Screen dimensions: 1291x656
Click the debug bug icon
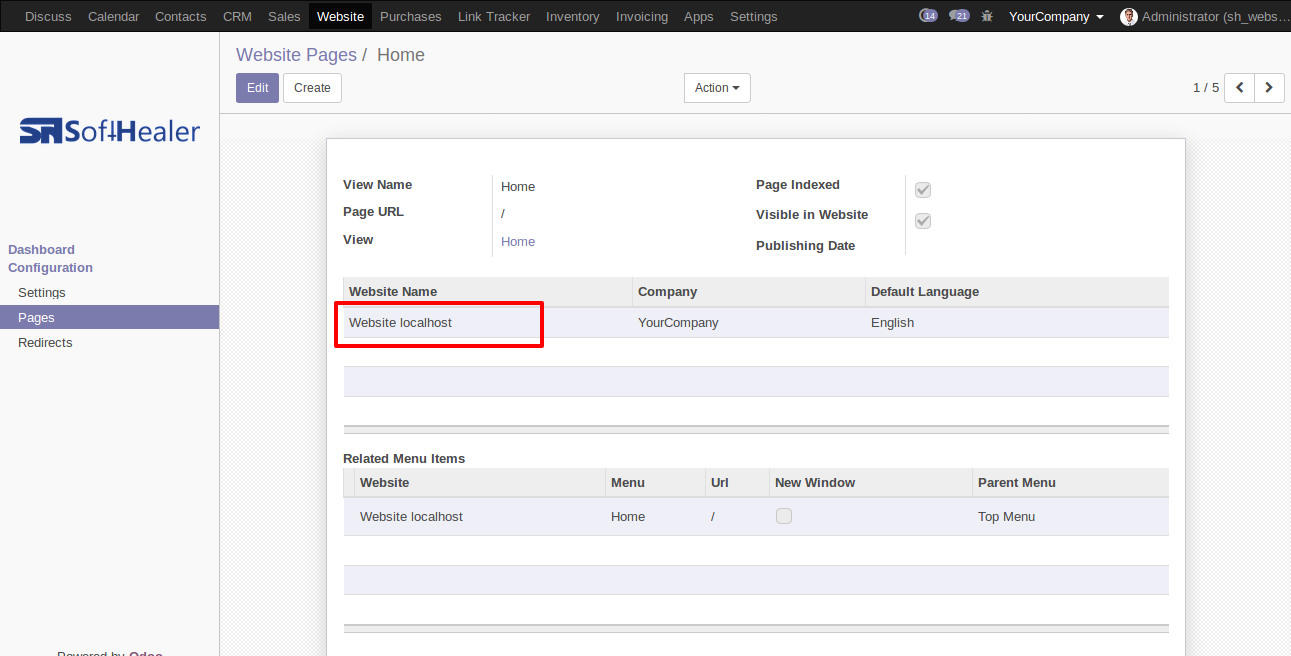tap(988, 16)
